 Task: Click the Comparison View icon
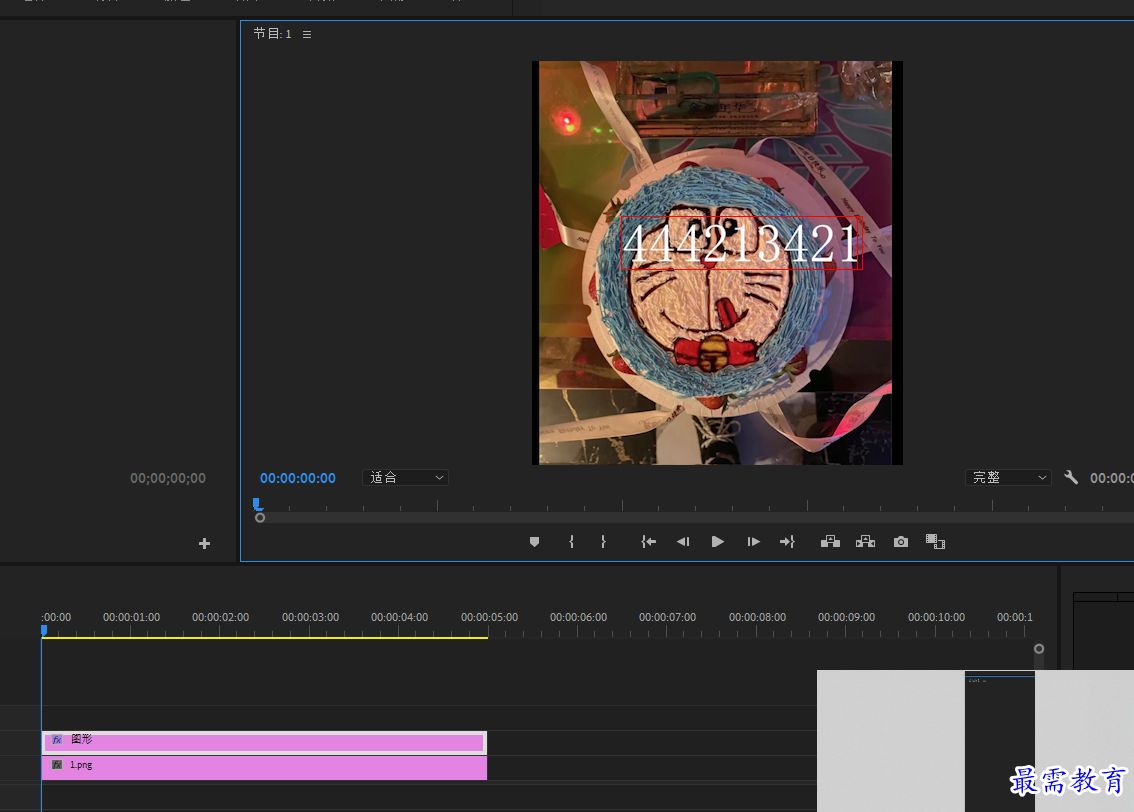[935, 542]
